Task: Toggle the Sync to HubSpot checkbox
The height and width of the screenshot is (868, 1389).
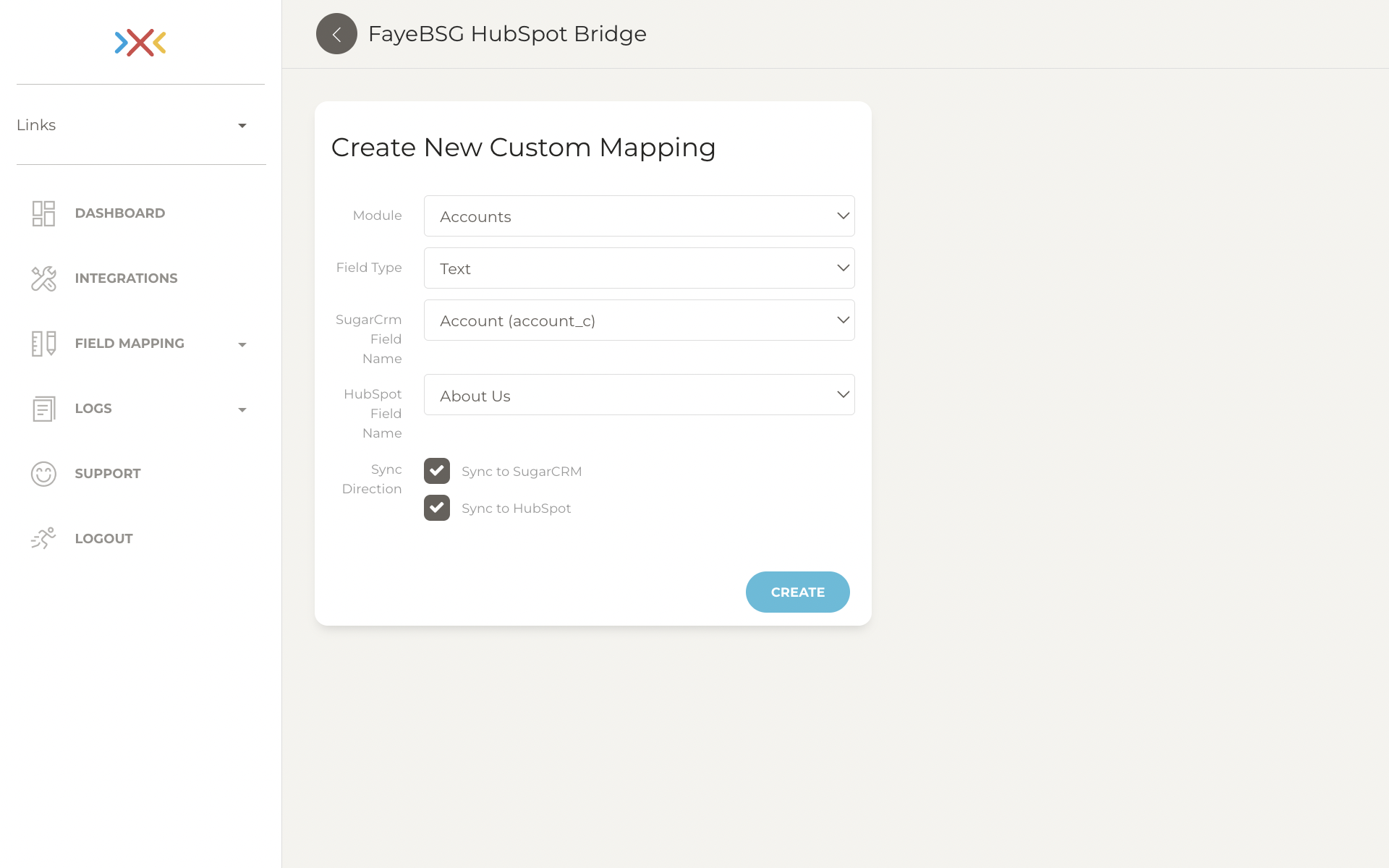Action: click(x=436, y=507)
